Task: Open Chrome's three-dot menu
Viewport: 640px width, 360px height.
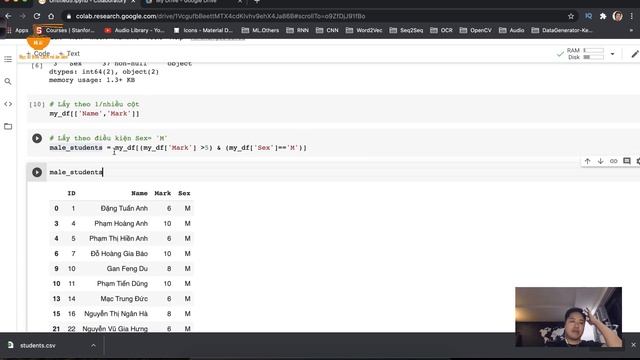Action: (x=632, y=16)
